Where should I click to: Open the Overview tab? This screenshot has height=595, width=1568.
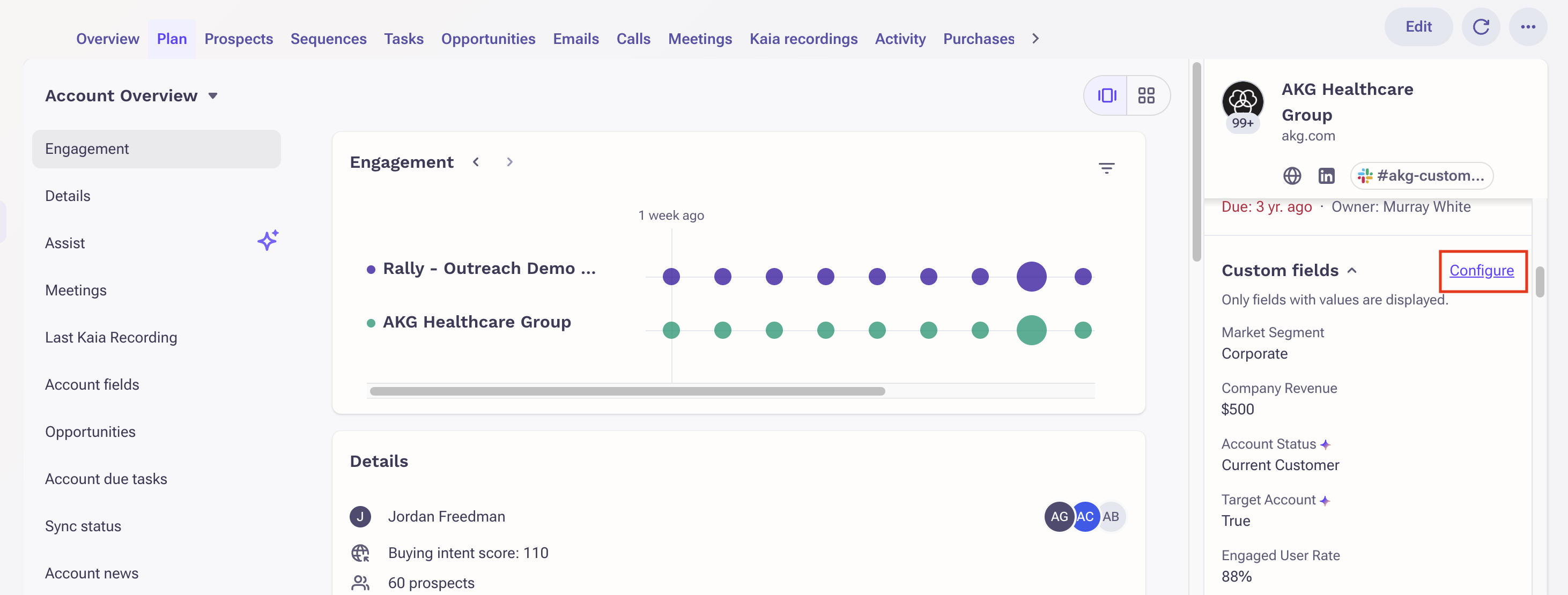tap(108, 39)
